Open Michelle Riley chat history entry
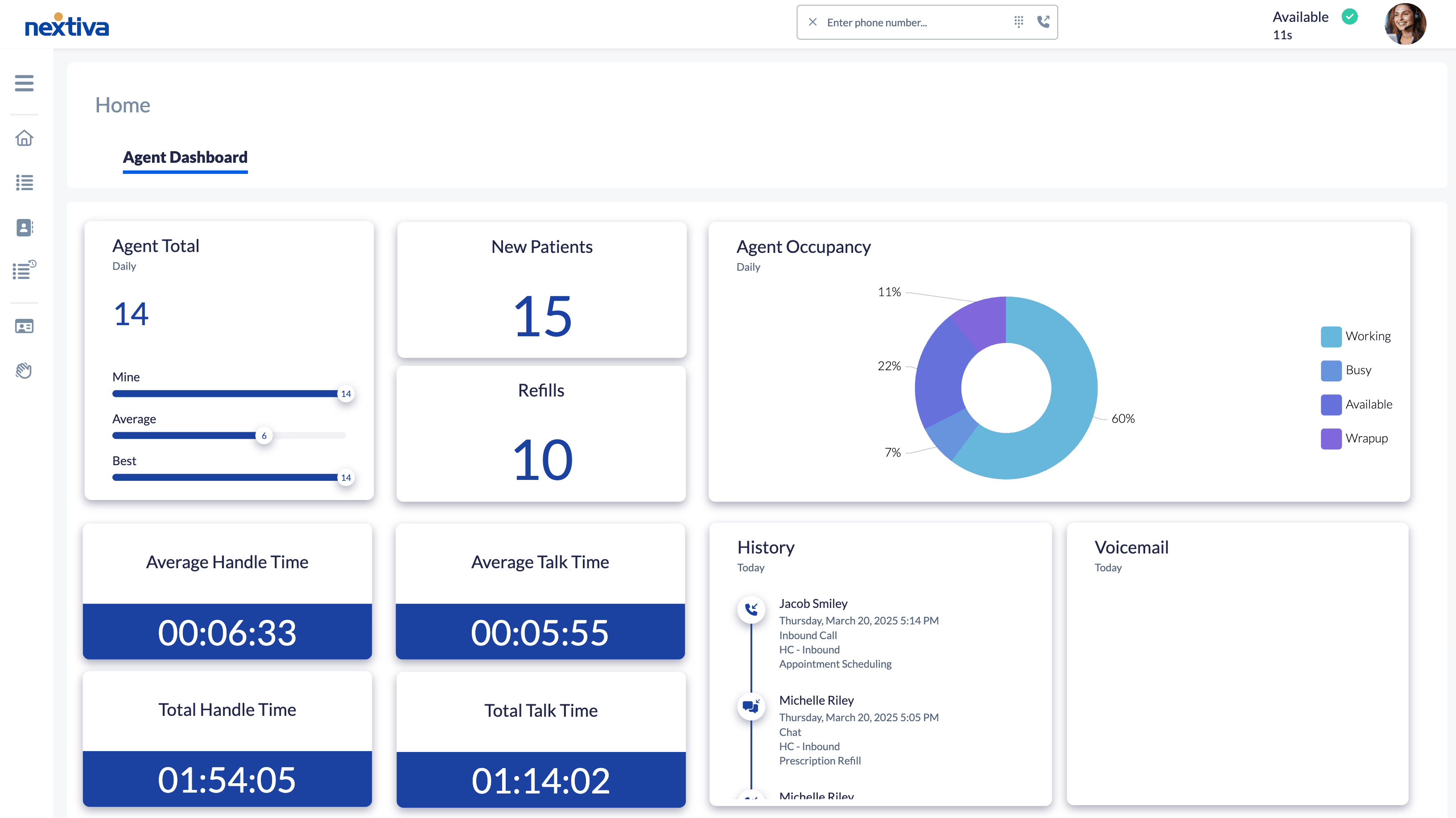Screen dimensions: 1456x818 click(x=816, y=700)
